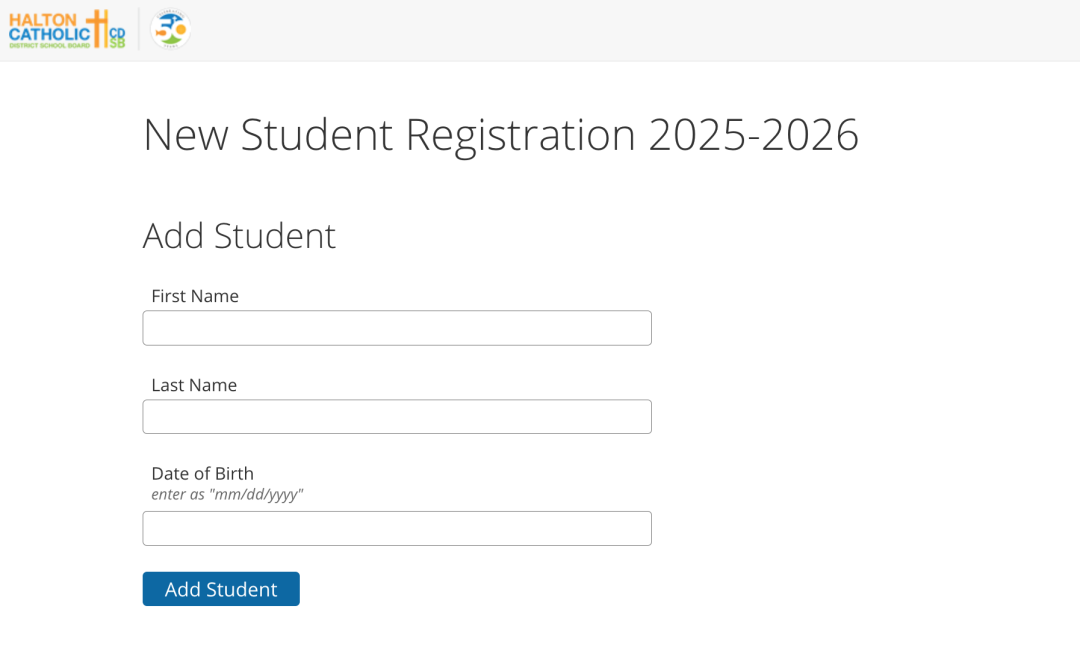Click the divider line between header logos

tap(138, 29)
